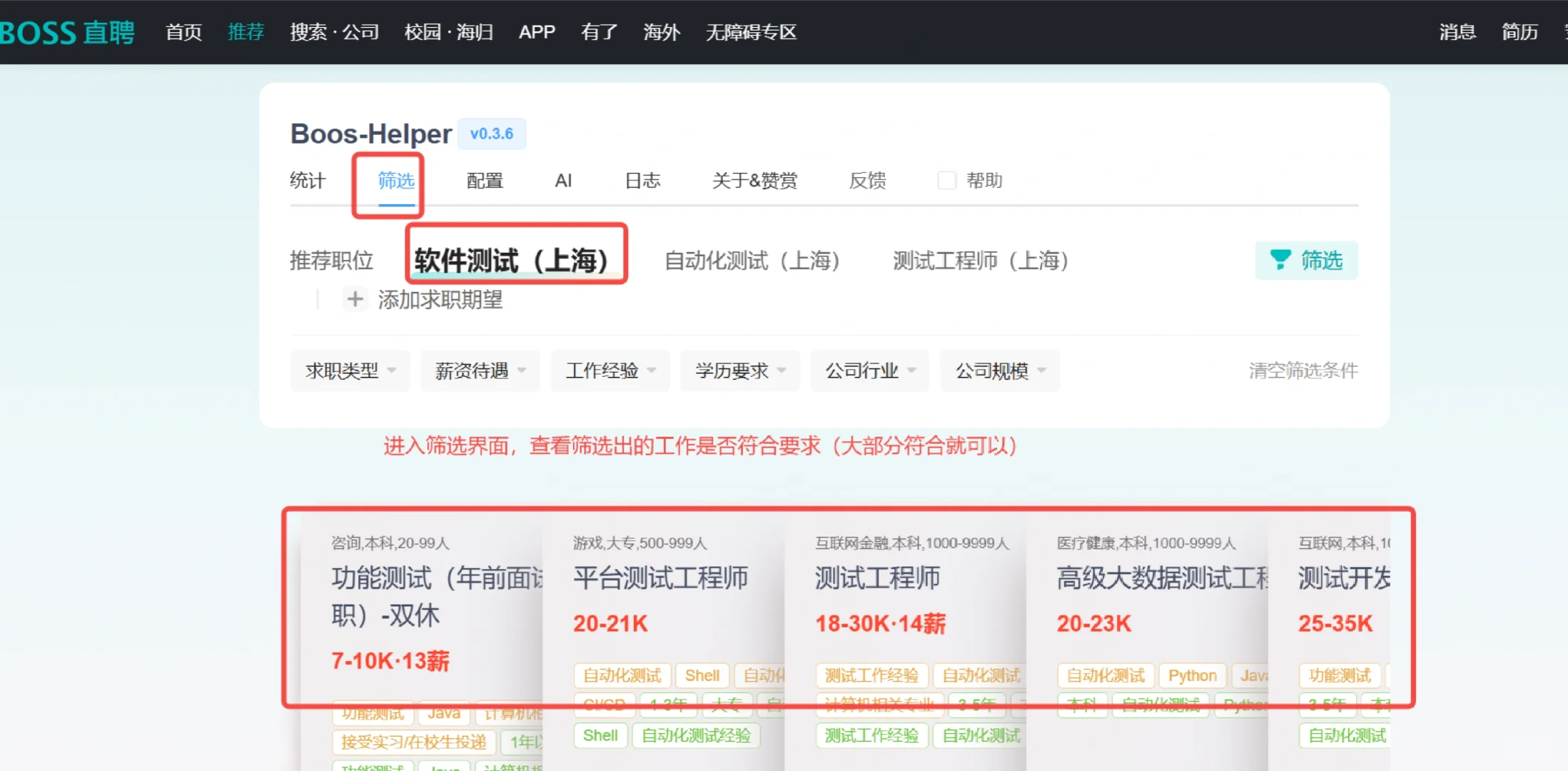Open the 校园·海归 navigation entry
Image resolution: width=1568 pixels, height=771 pixels.
point(447,31)
